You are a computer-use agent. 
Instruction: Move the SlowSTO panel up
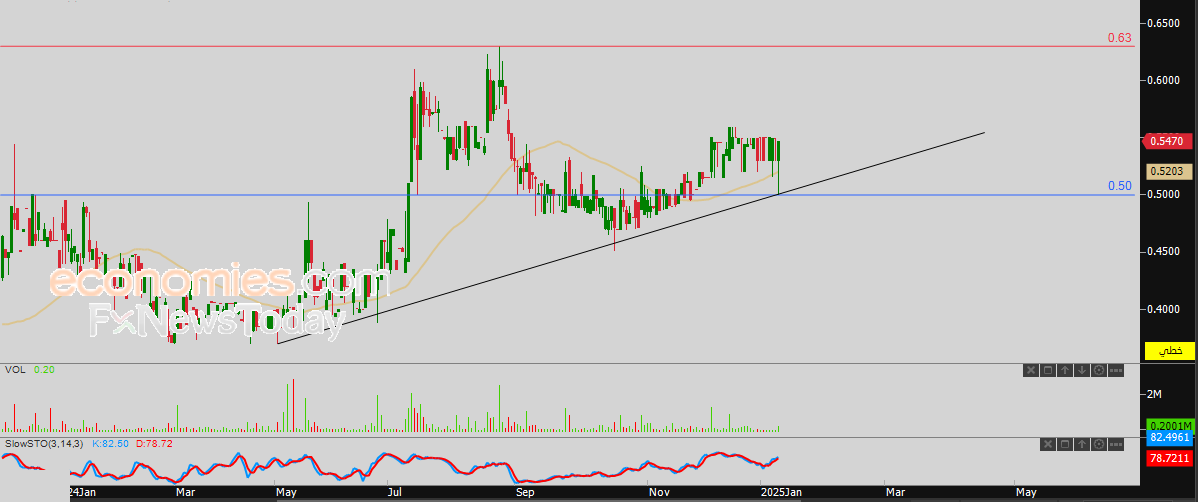pyautogui.click(x=1081, y=444)
